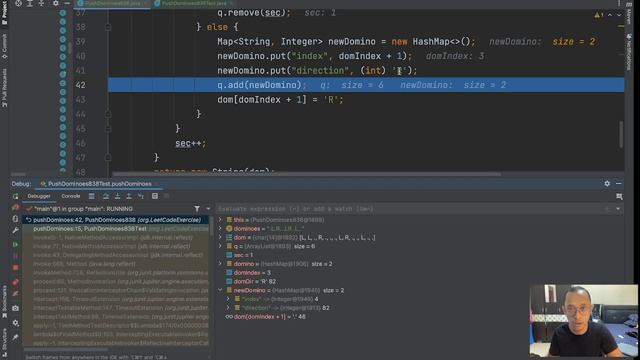The width and height of the screenshot is (640, 360).
Task: Toggle the code fold marker at line 38
Action: [x=108, y=27]
